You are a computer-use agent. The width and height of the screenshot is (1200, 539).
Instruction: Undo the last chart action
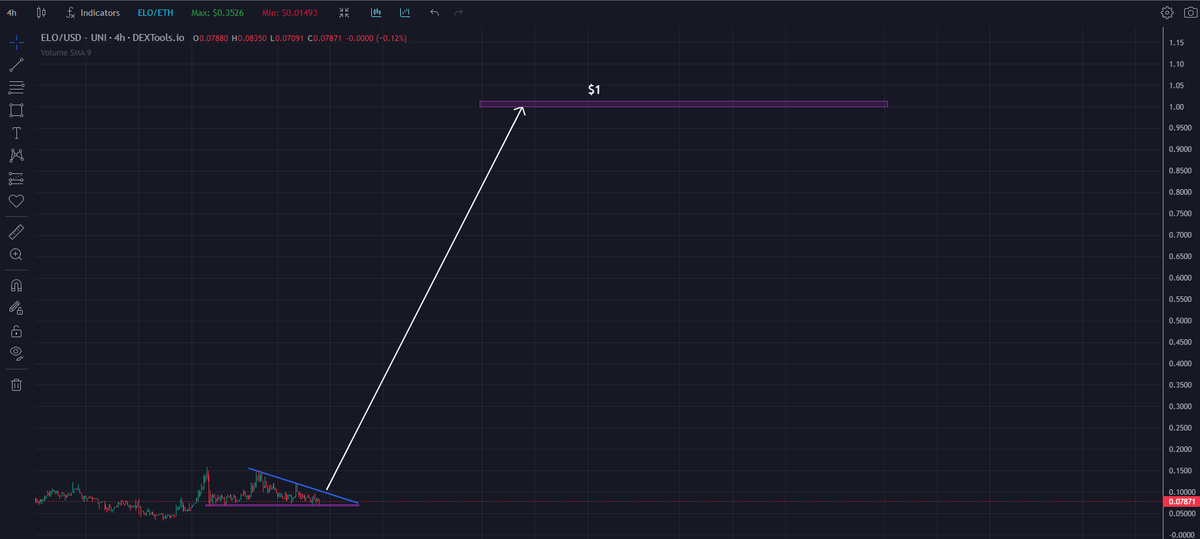(434, 13)
